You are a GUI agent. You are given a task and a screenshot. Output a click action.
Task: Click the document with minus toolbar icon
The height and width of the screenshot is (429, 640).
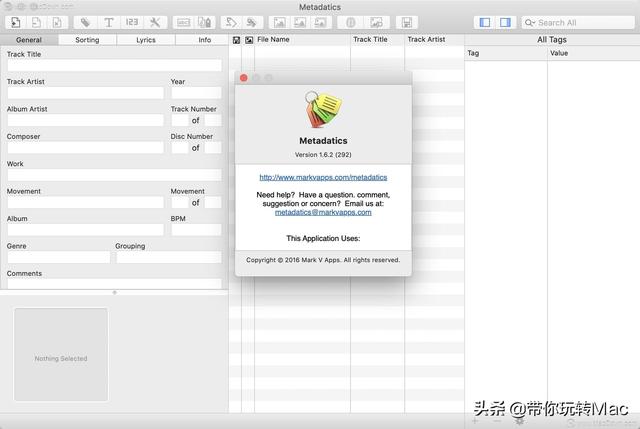point(36,22)
